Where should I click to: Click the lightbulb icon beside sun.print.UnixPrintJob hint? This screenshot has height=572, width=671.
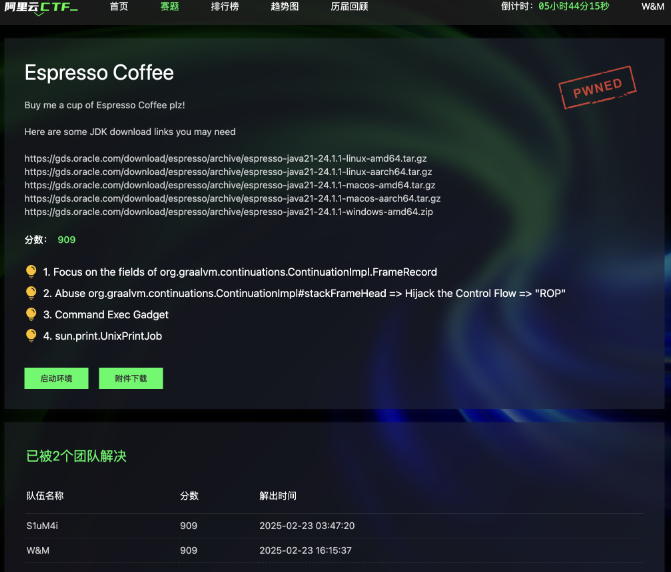pyautogui.click(x=31, y=336)
